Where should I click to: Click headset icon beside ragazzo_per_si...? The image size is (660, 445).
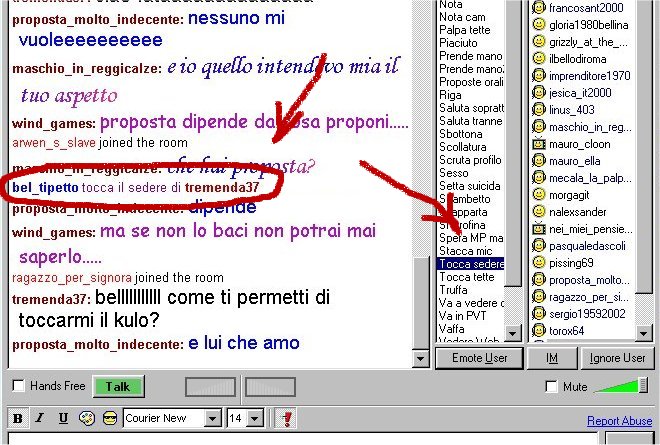539,296
